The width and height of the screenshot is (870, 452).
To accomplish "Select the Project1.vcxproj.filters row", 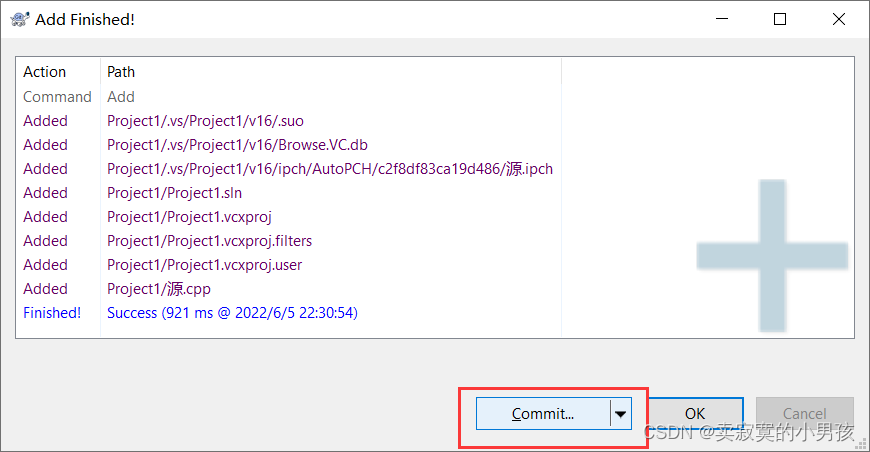I will [x=289, y=241].
